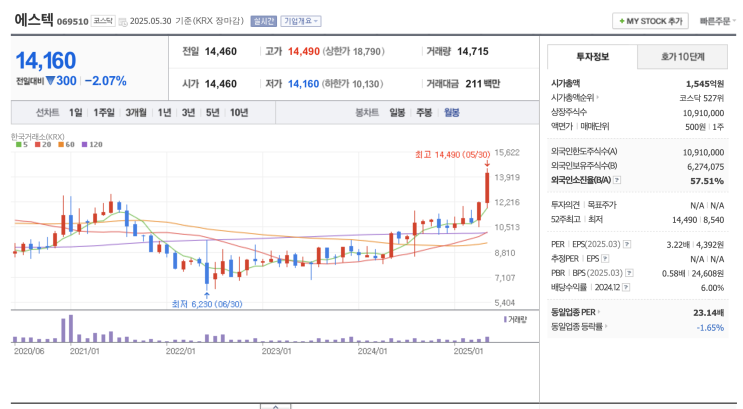Select the 일봉 candle chart
The width and height of the screenshot is (743, 409).
(397, 113)
